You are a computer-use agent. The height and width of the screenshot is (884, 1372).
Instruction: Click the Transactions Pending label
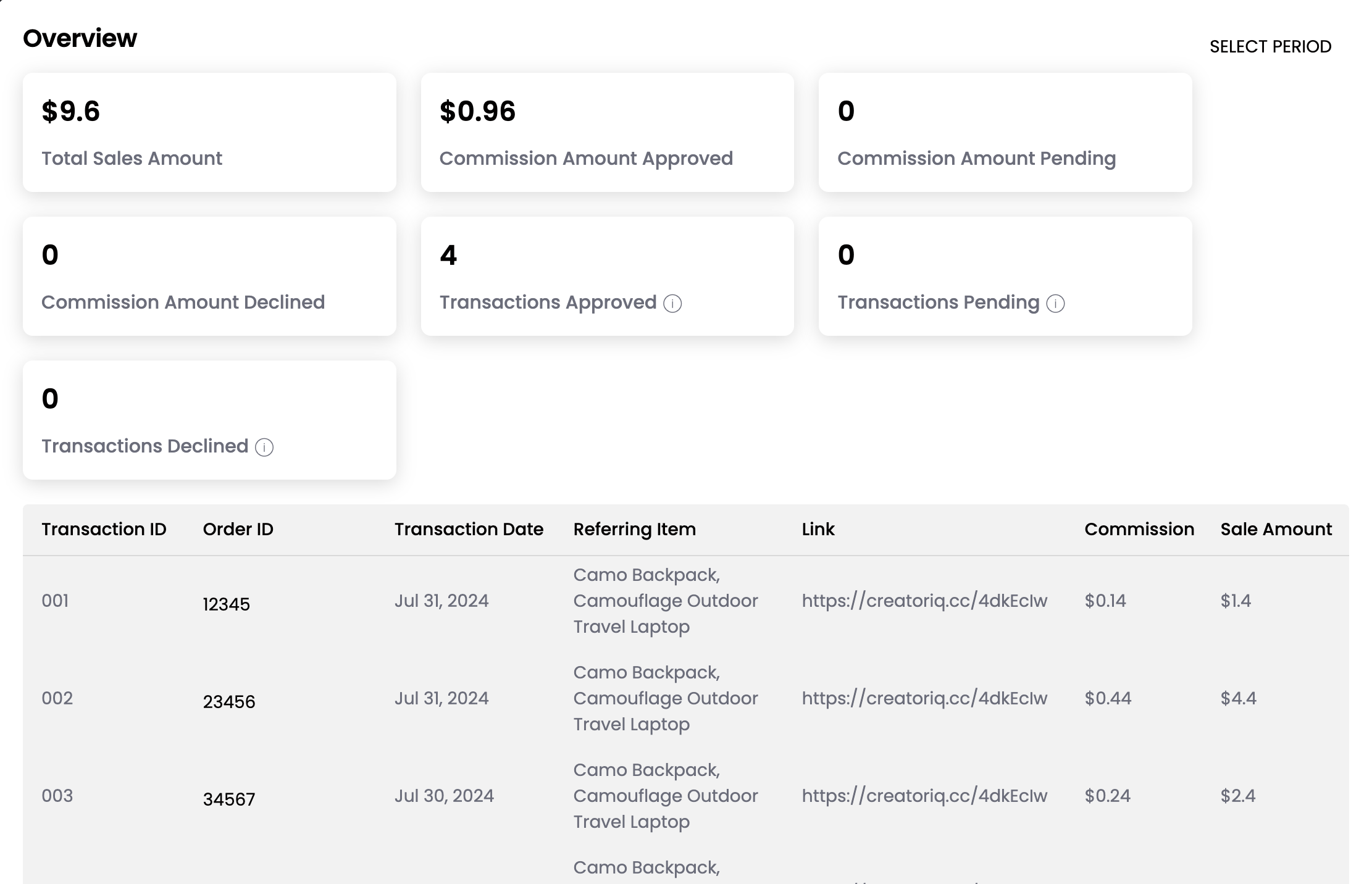click(x=939, y=302)
